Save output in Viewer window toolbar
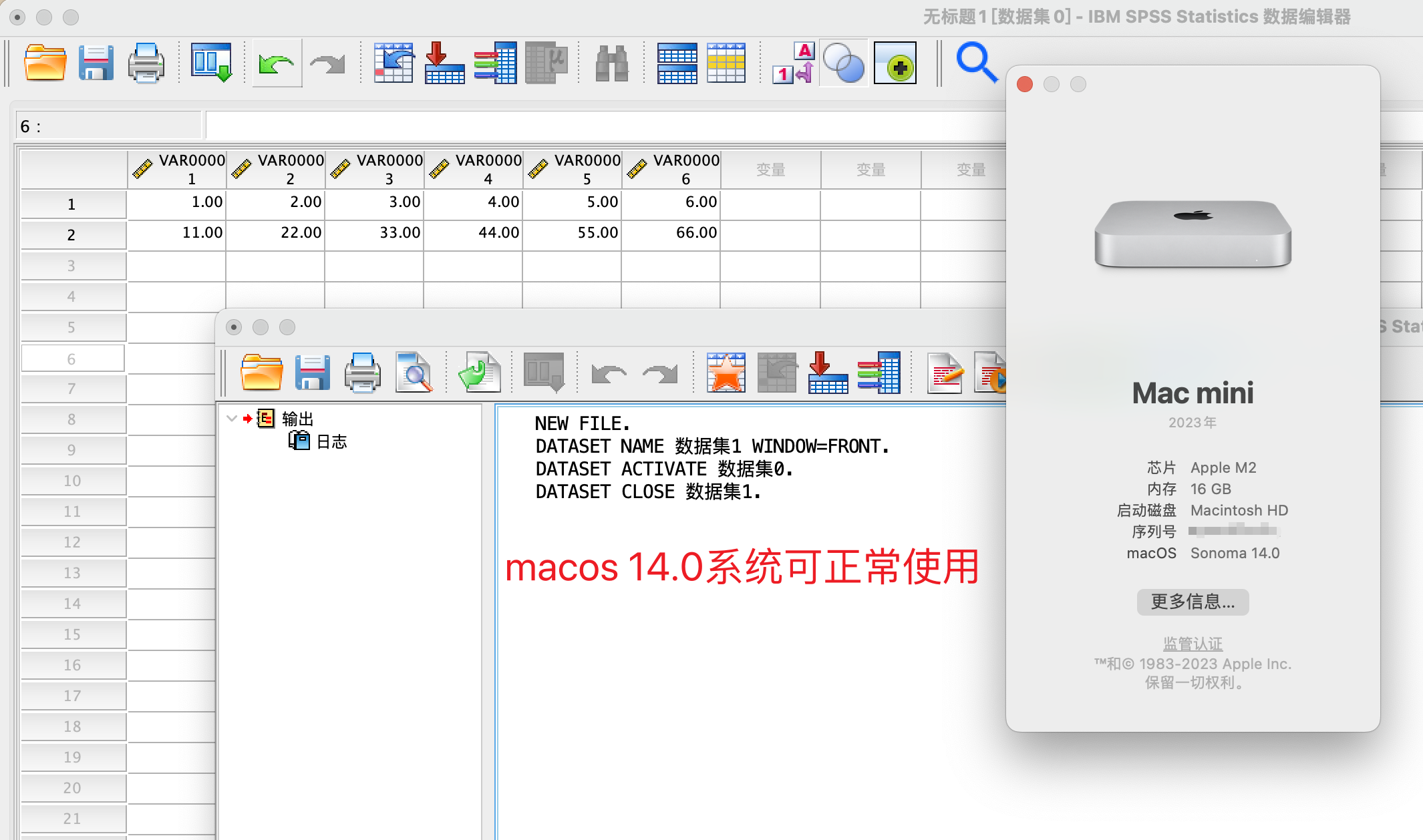Image resolution: width=1423 pixels, height=840 pixels. [312, 372]
